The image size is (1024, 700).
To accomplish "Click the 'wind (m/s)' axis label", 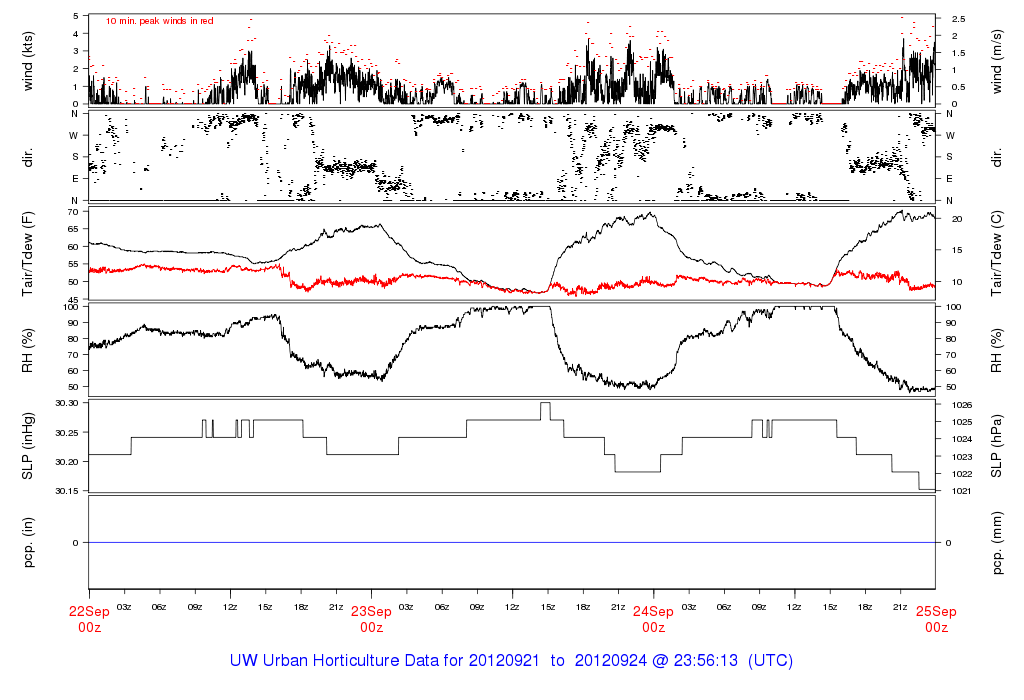I will [996, 62].
